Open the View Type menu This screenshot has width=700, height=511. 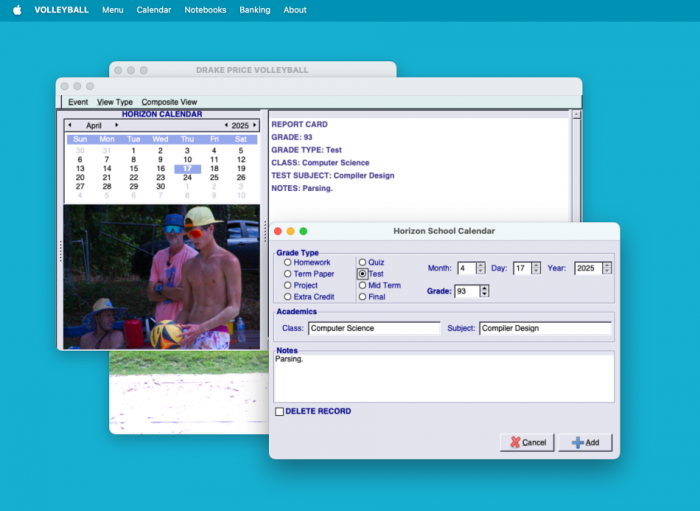(114, 102)
